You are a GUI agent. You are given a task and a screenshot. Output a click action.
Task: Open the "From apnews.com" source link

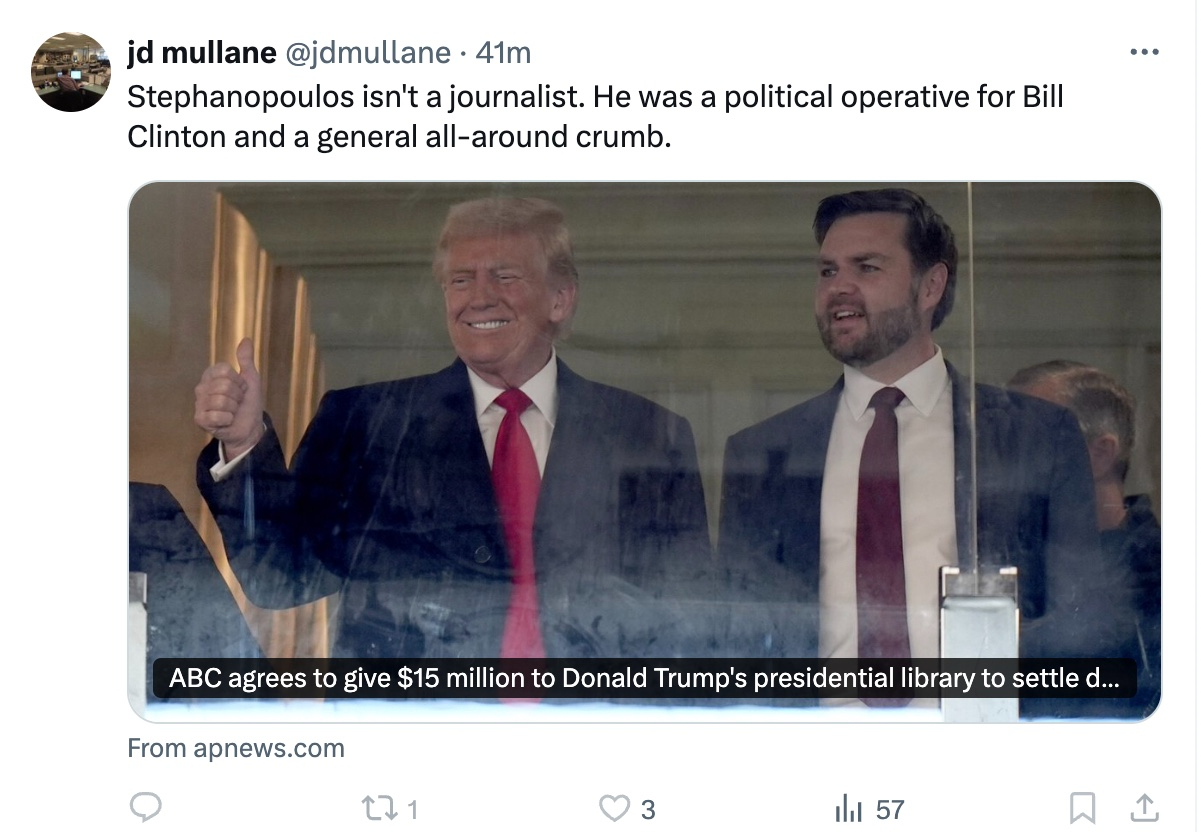pyautogui.click(x=236, y=748)
